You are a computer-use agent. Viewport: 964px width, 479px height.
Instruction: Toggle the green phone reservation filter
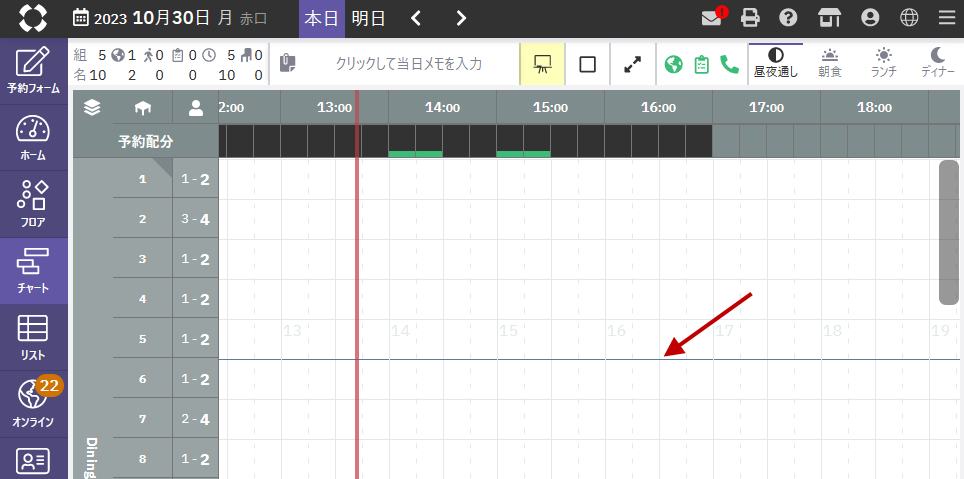click(729, 64)
